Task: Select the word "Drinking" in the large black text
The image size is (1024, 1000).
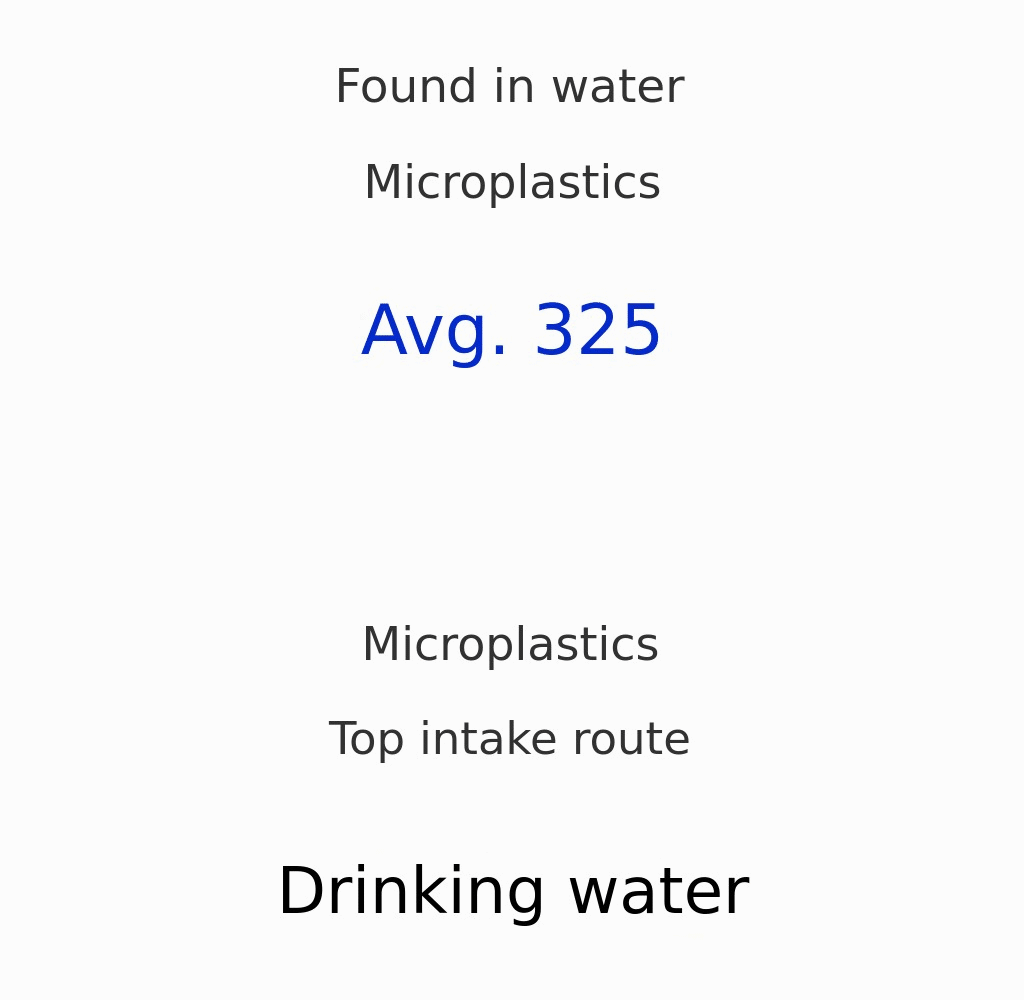Action: [410, 893]
